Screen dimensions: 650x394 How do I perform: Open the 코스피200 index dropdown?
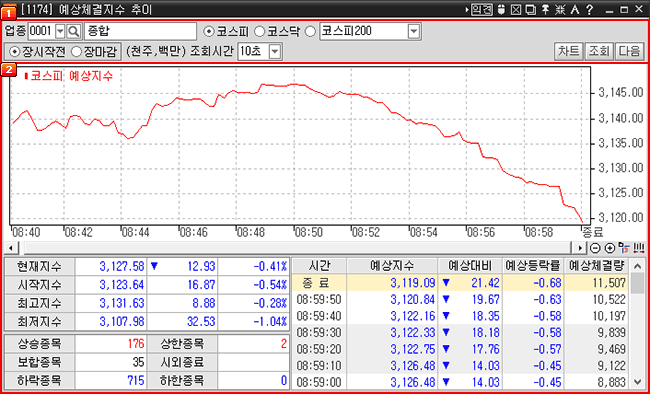click(x=413, y=31)
